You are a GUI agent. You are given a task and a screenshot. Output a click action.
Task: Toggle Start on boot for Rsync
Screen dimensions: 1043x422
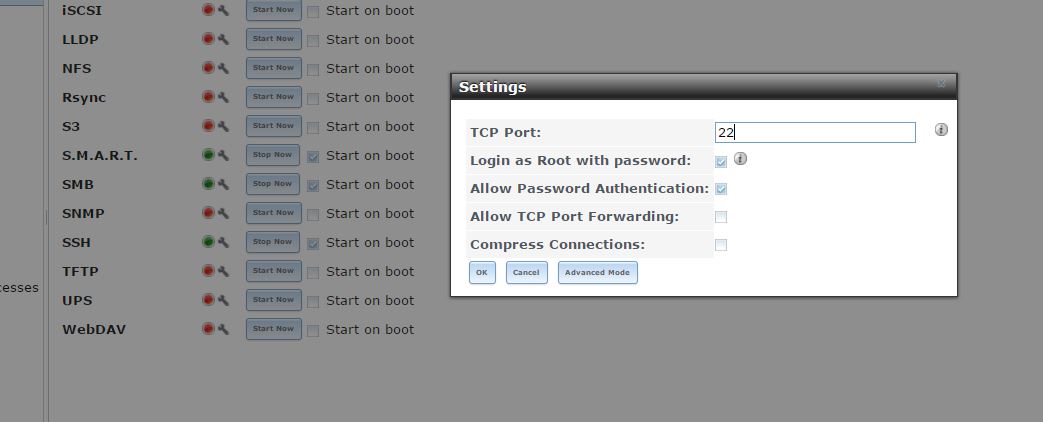[x=313, y=98]
